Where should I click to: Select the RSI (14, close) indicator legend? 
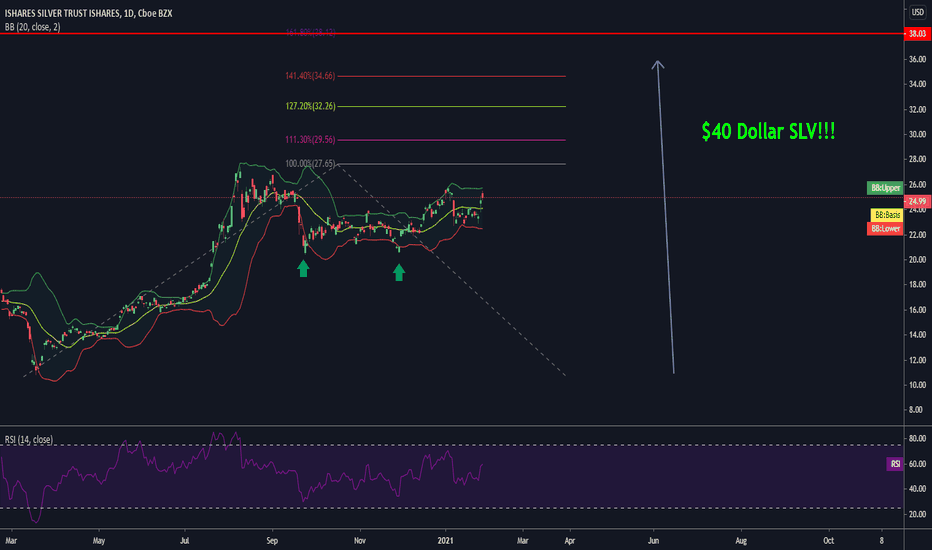pyautogui.click(x=29, y=439)
